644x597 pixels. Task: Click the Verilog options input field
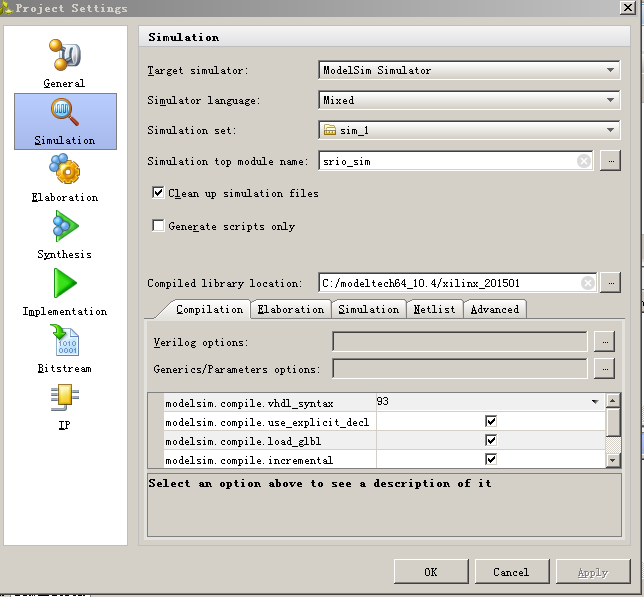[459, 342]
